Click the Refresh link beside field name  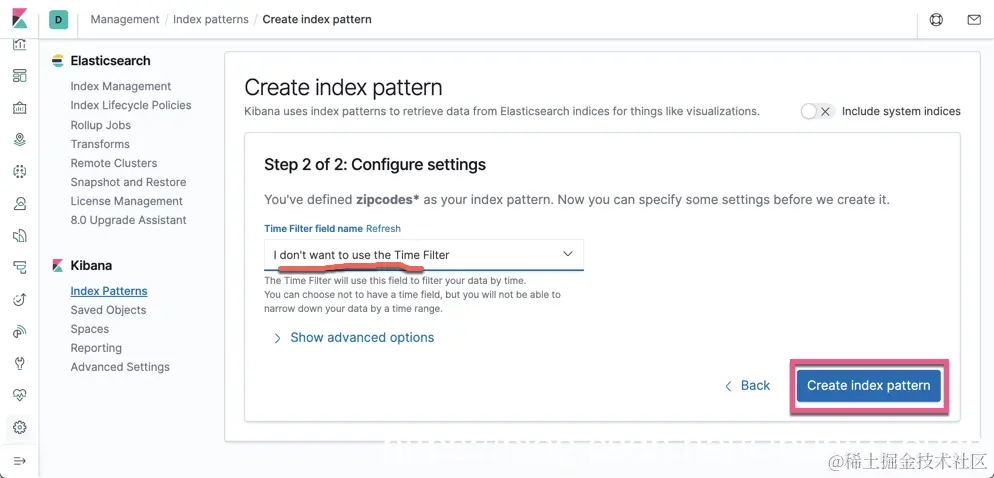coord(383,229)
